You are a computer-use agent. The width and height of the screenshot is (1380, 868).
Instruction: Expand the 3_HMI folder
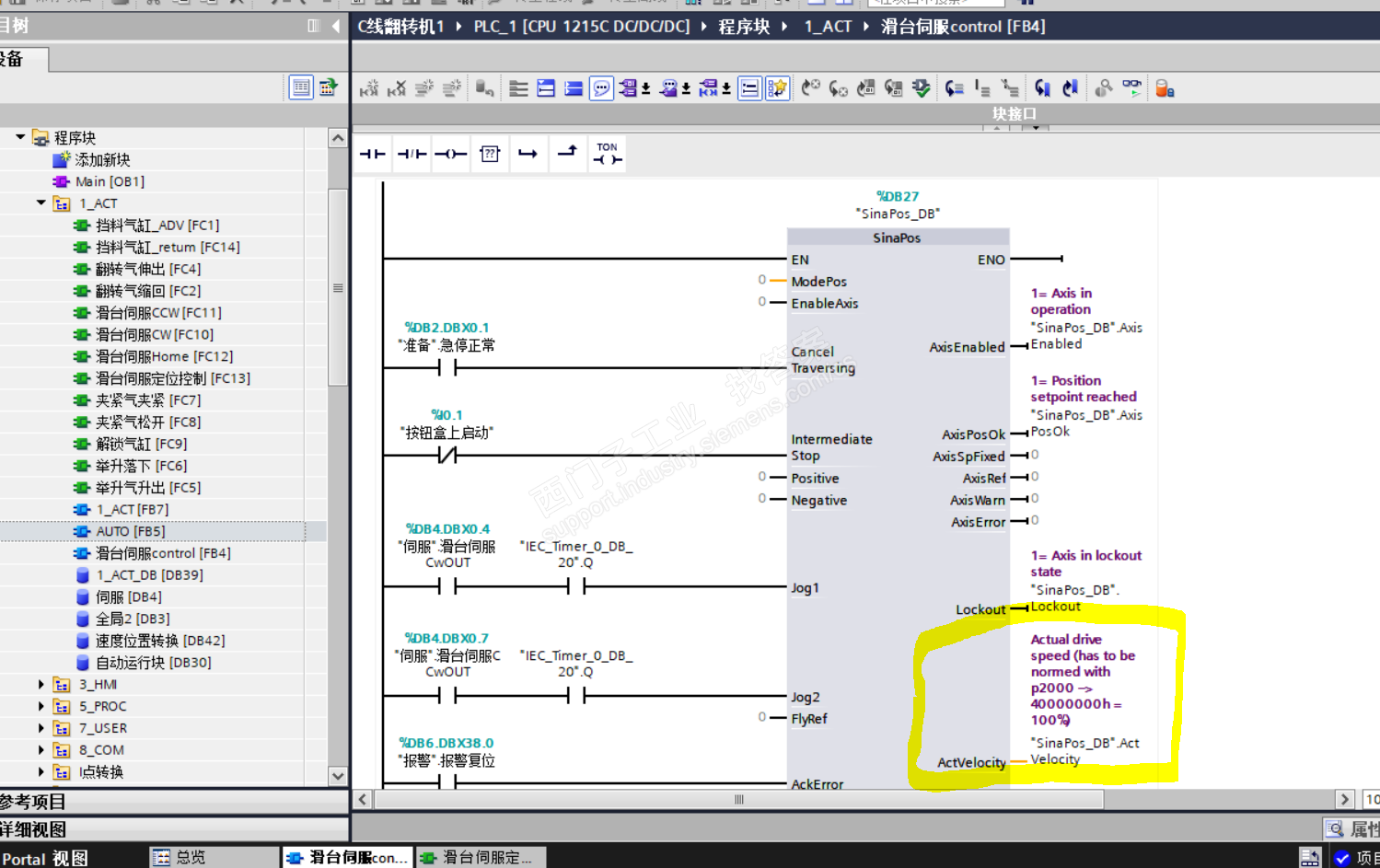tap(41, 684)
